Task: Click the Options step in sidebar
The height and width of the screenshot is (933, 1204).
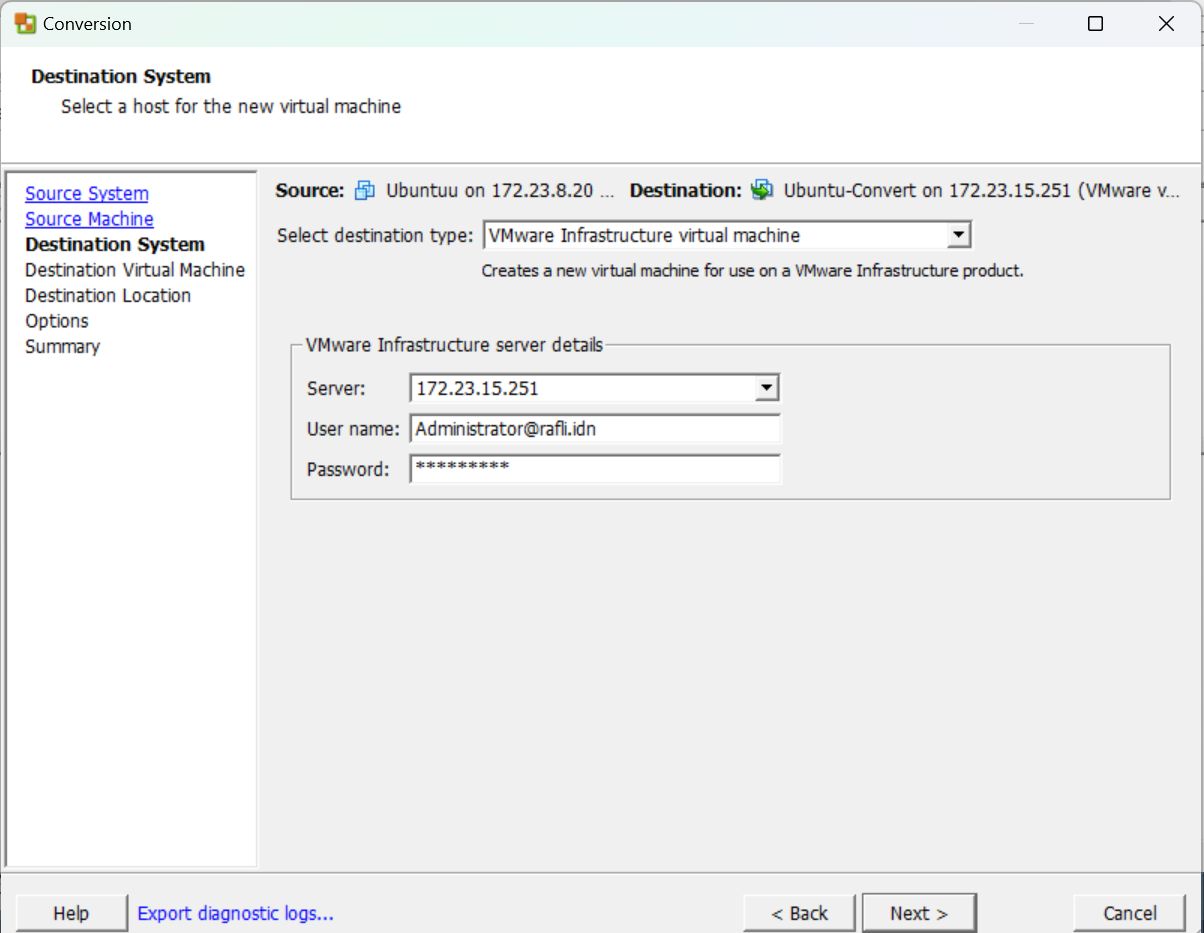Action: pyautogui.click(x=57, y=321)
